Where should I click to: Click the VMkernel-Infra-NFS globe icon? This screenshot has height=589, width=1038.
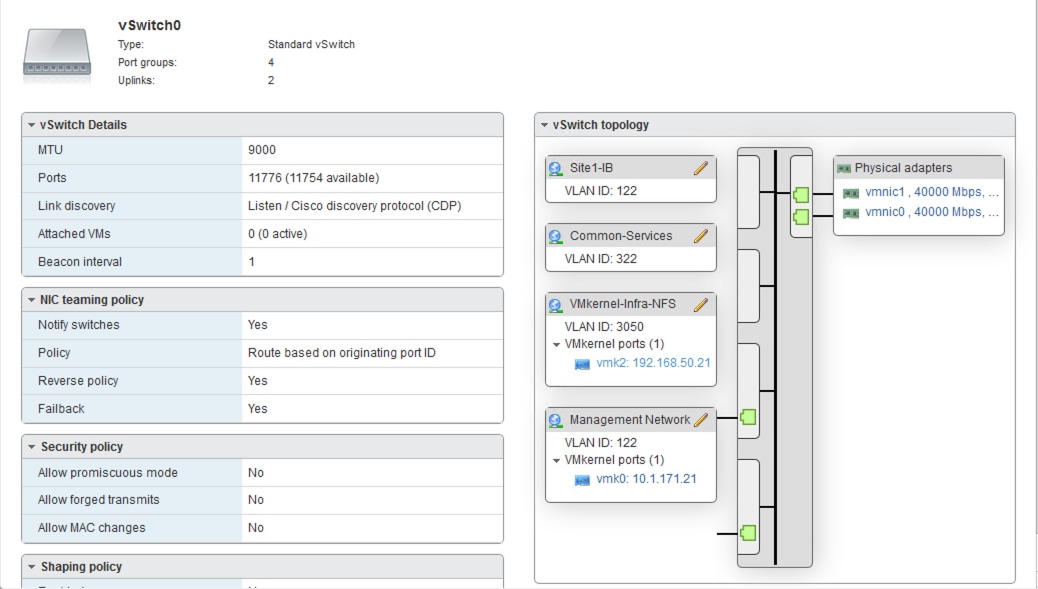pos(555,305)
